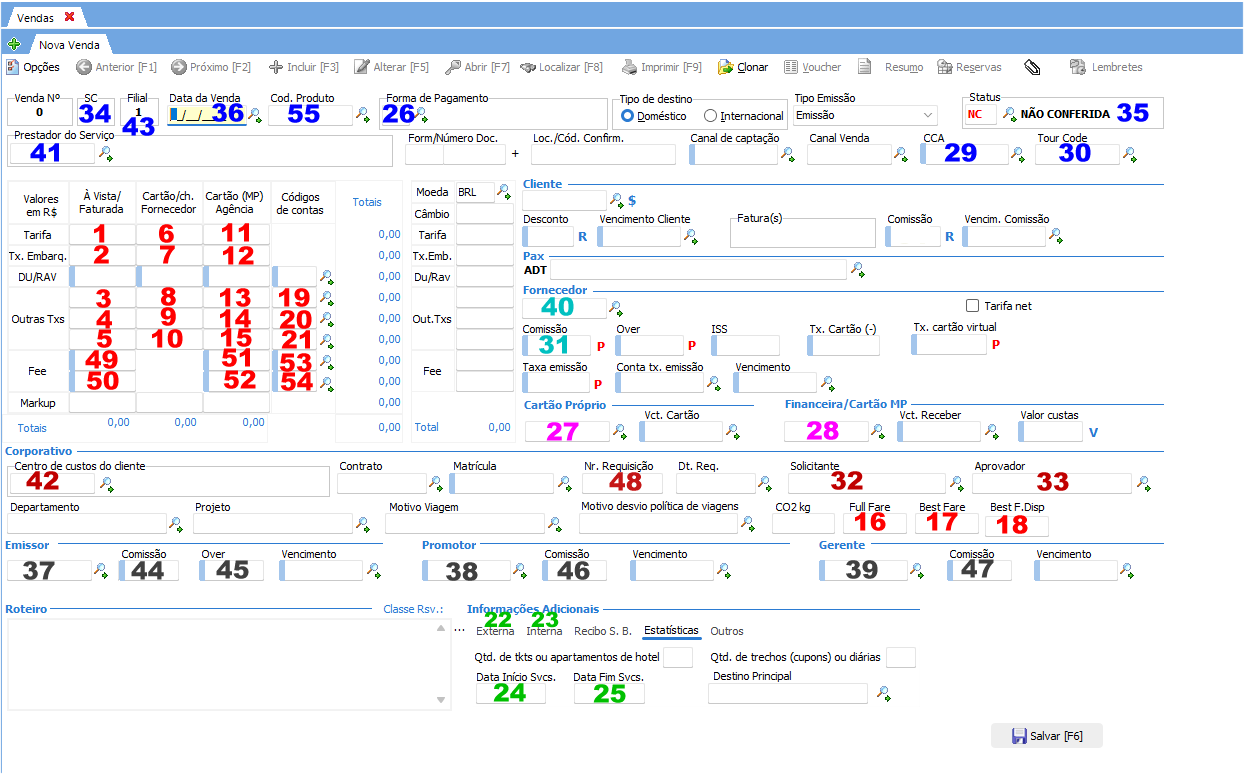Click the Imprimir [F9] printer button
The width and height of the screenshot is (1244, 774).
click(x=661, y=67)
